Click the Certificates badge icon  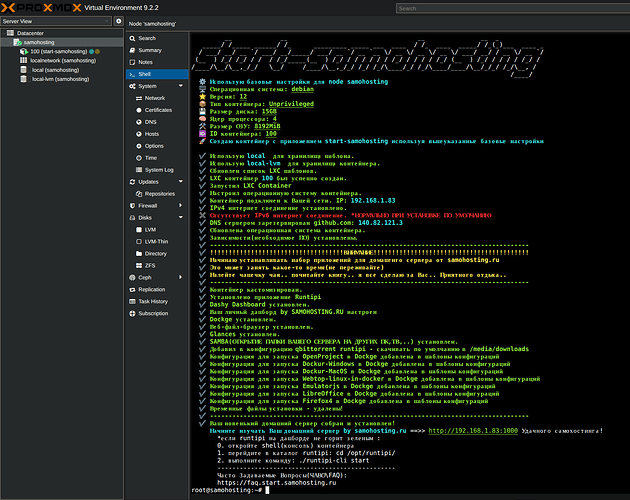tap(139, 110)
